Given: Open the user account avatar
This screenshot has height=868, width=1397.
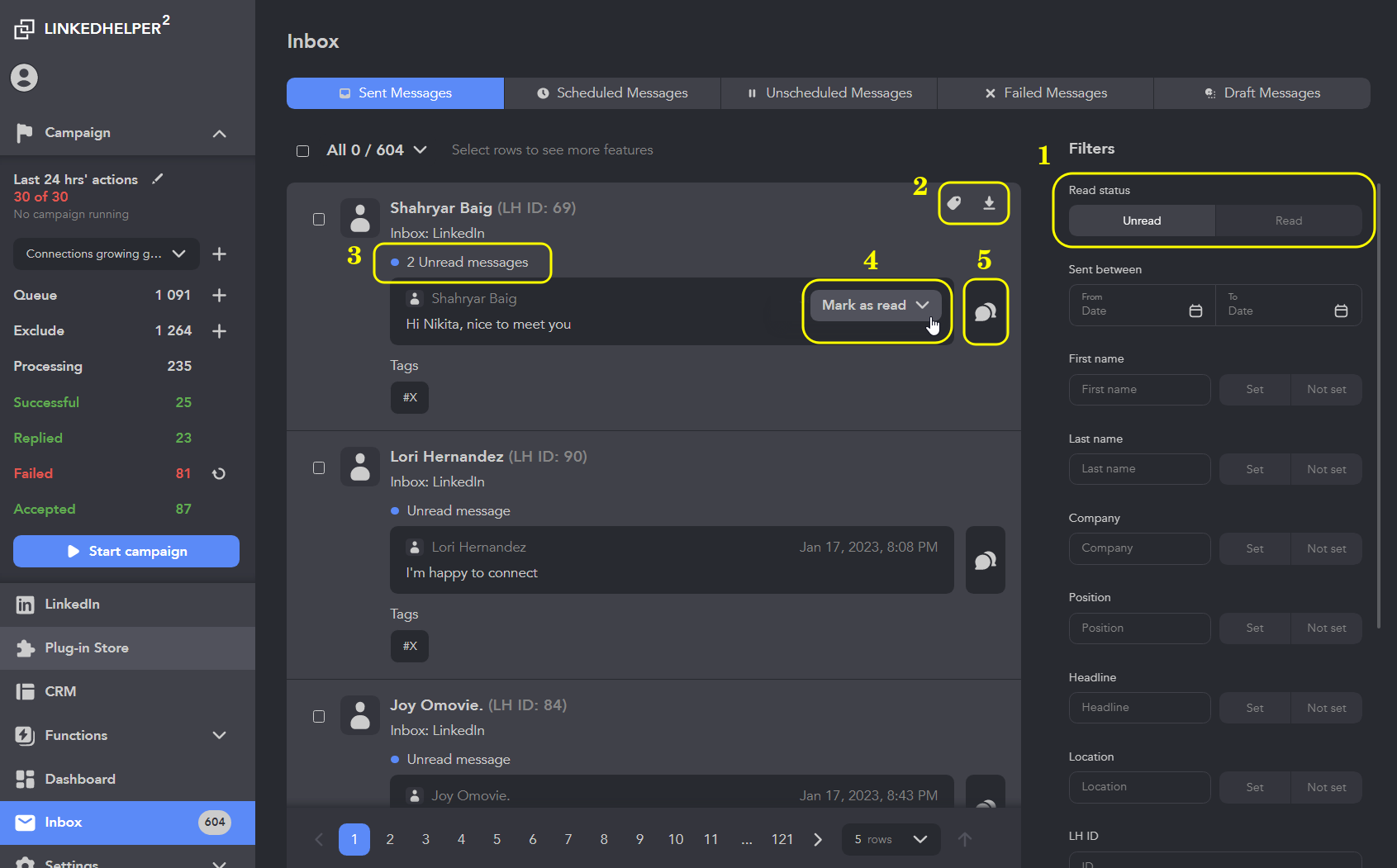Looking at the screenshot, I should (24, 78).
